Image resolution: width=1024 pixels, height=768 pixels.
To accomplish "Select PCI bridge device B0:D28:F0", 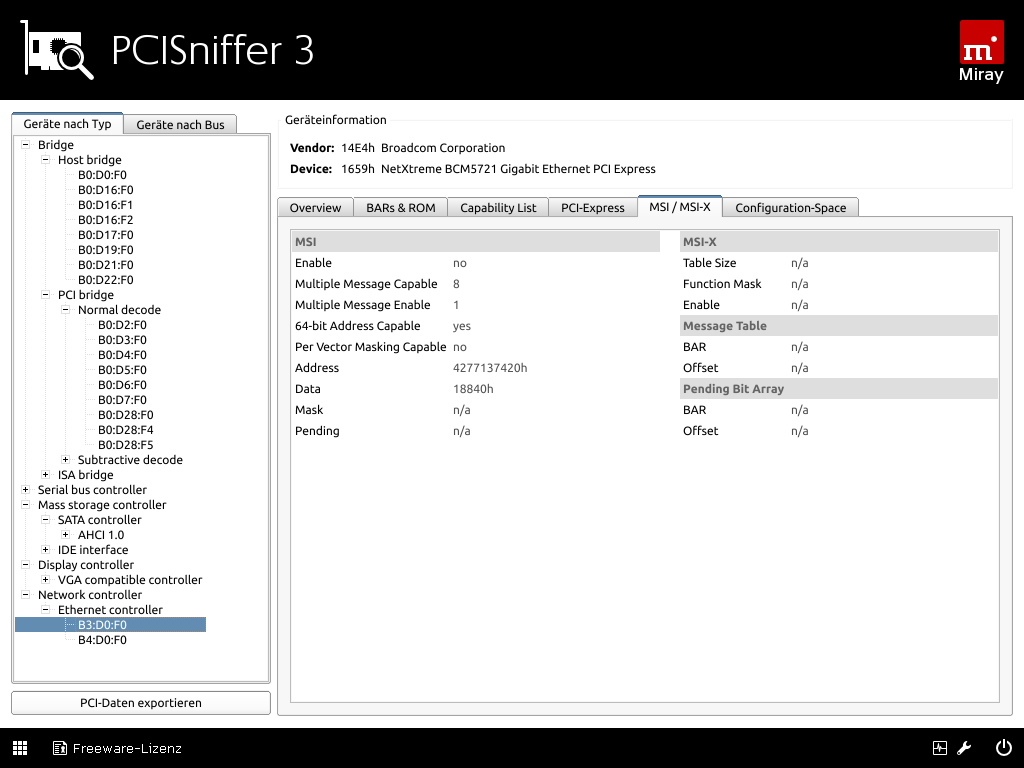I will (x=126, y=415).
